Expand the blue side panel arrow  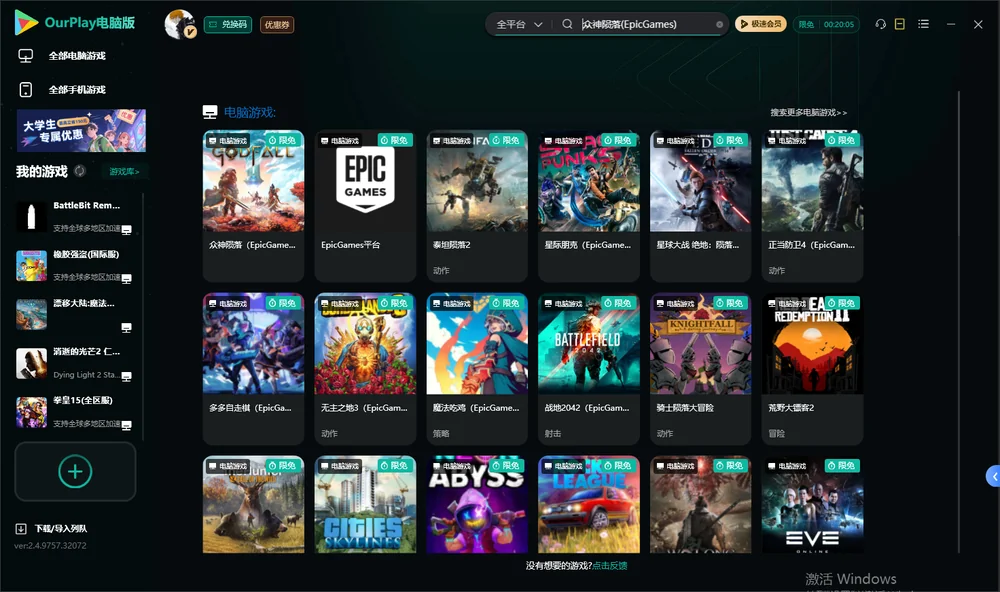[x=993, y=477]
